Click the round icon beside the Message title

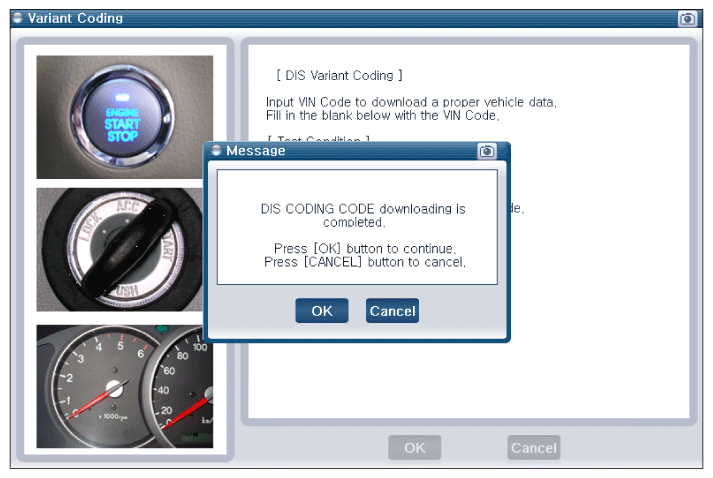[216, 150]
